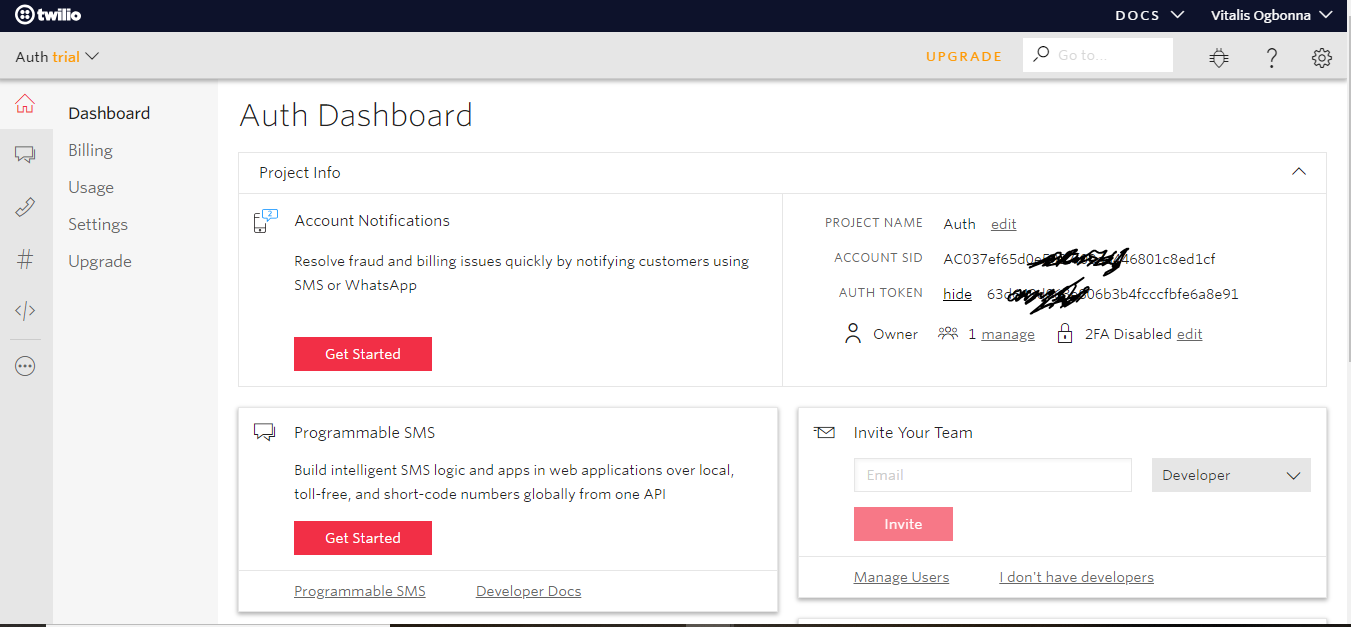Click the PROJECT NAME label
Image resolution: width=1351 pixels, height=627 pixels.
874,223
